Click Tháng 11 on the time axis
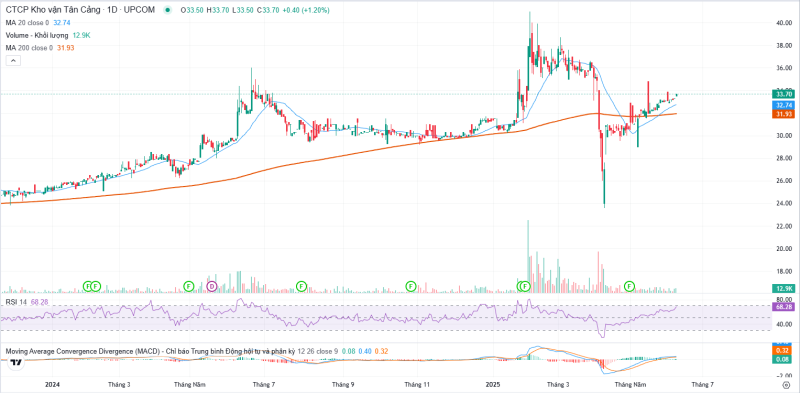The image size is (800, 393). [418, 384]
